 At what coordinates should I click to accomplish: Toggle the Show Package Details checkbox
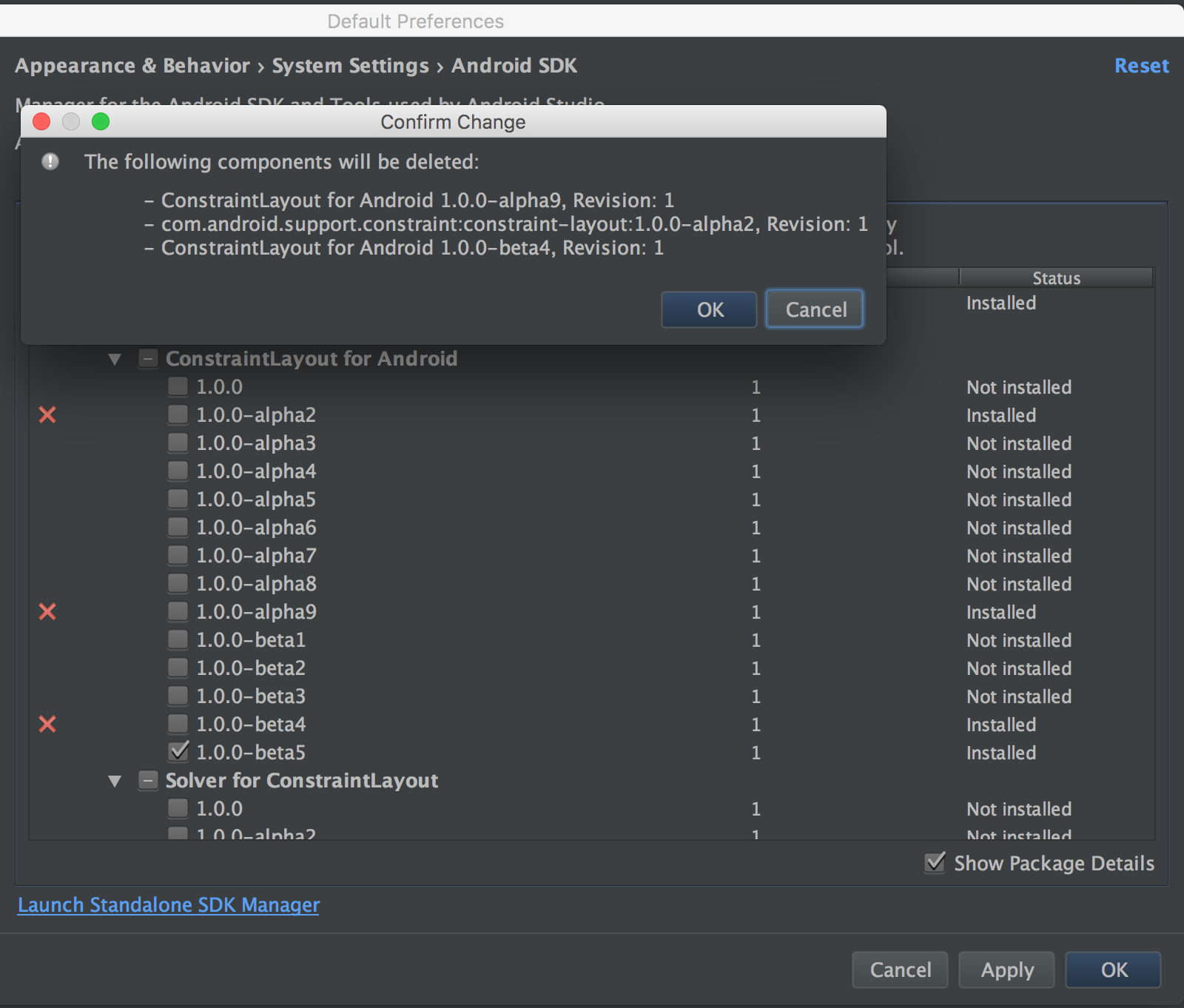click(935, 863)
